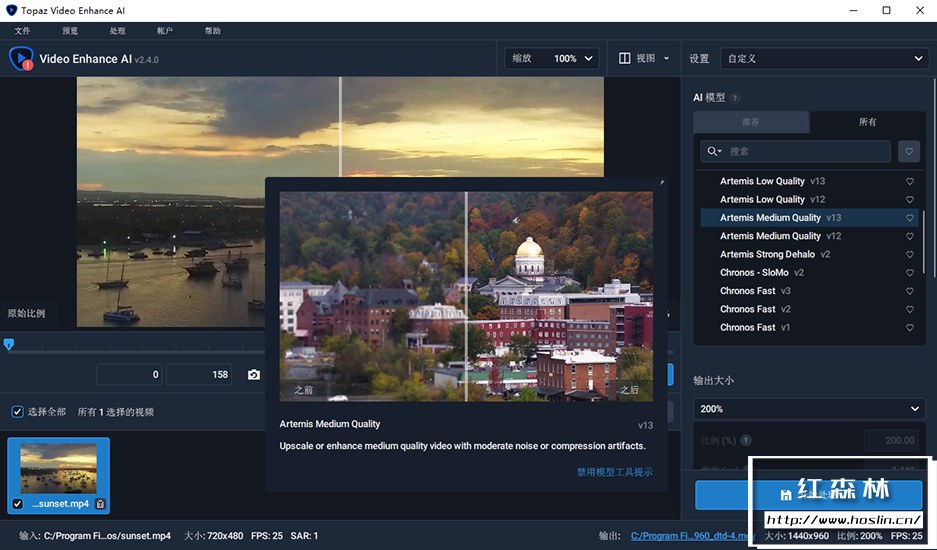937x550 pixels.
Task: Open the zoom 100% dropdown
Action: (552, 59)
